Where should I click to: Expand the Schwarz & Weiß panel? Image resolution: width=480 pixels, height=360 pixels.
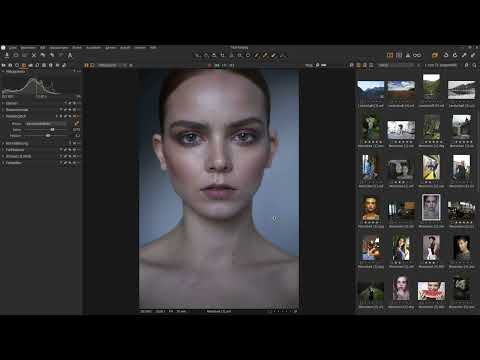click(3, 156)
